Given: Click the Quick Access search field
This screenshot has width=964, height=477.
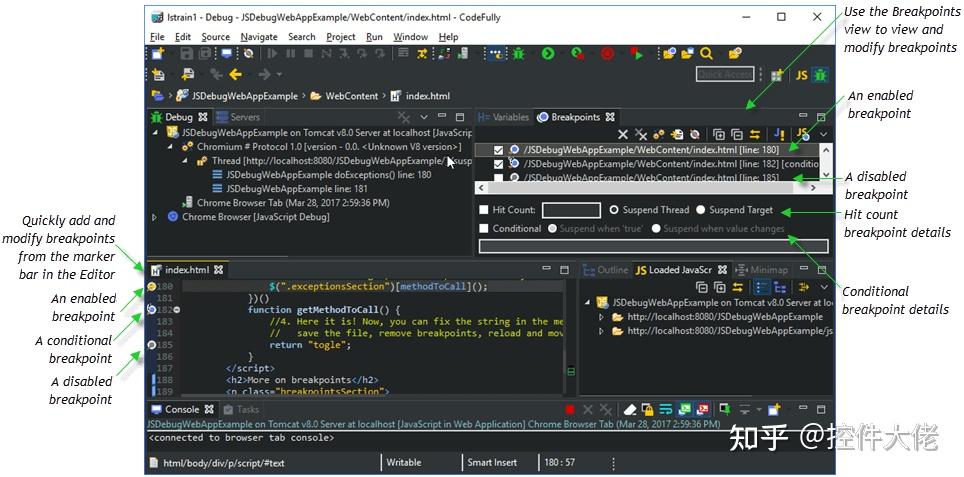Looking at the screenshot, I should (x=725, y=74).
